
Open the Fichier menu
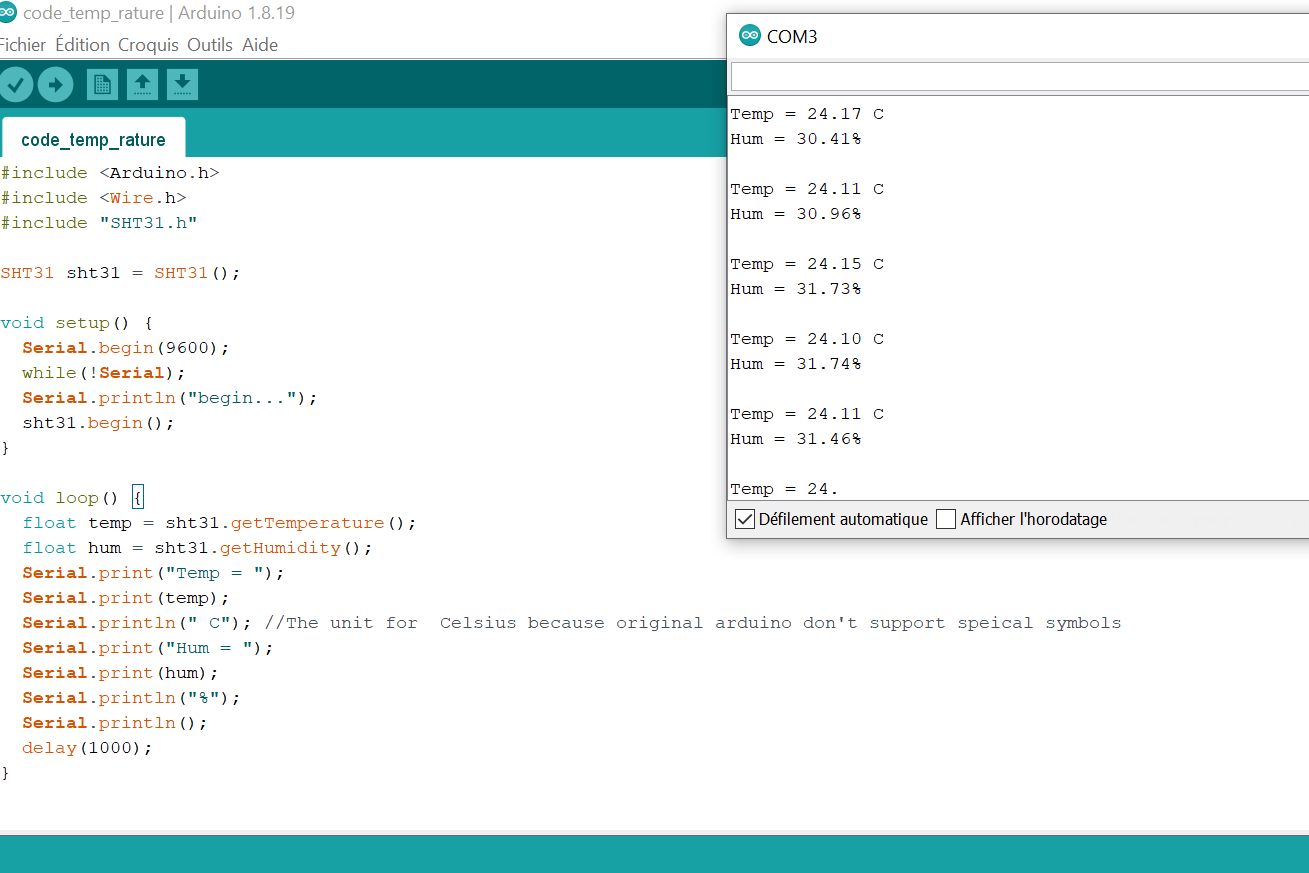[x=22, y=45]
